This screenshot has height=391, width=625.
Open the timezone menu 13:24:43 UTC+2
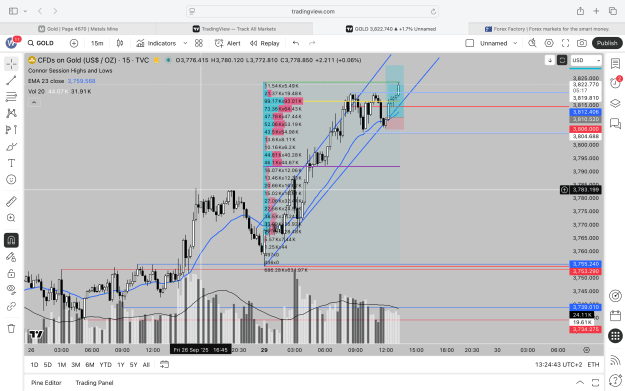click(559, 364)
